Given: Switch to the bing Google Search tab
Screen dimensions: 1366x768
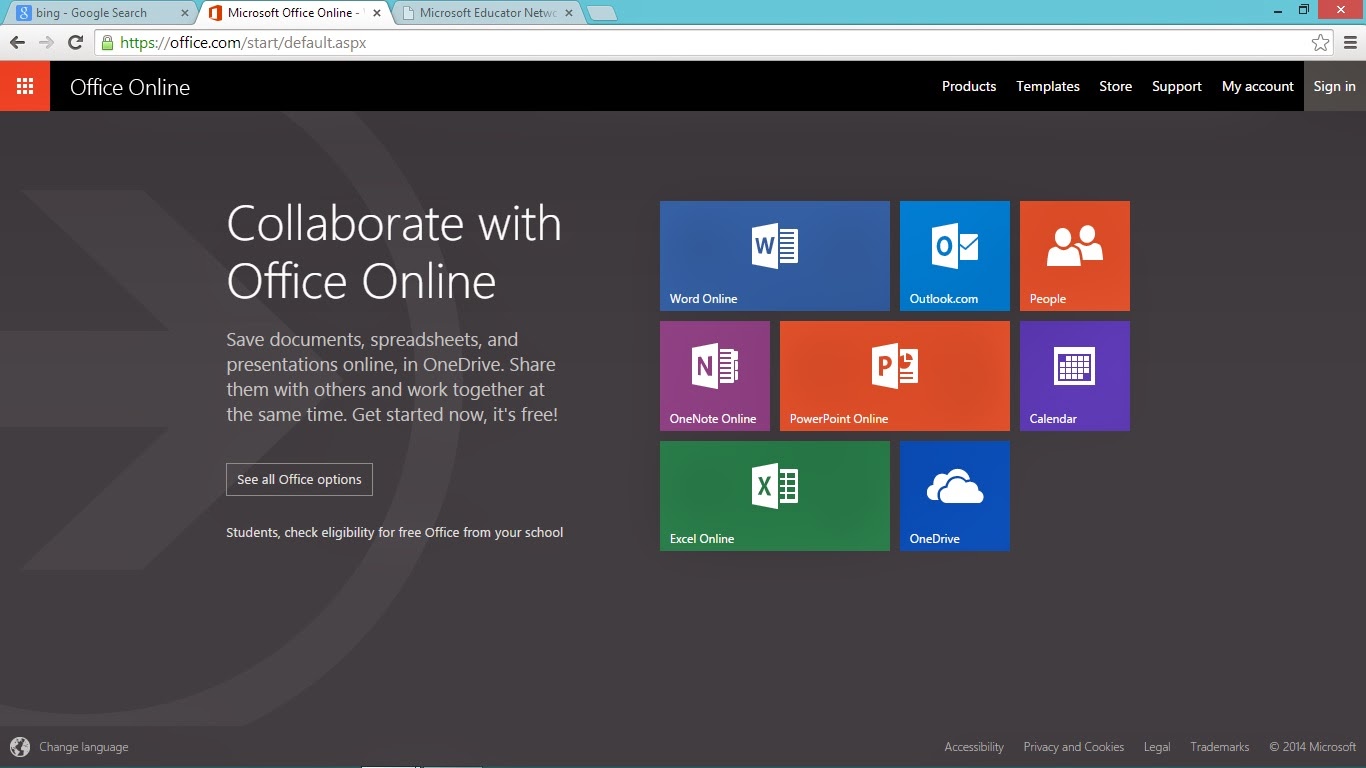Looking at the screenshot, I should (95, 13).
